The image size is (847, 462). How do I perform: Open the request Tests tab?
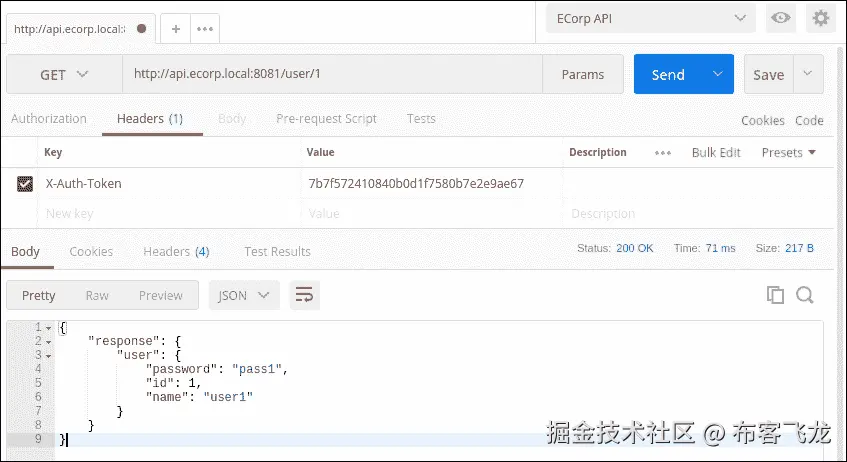421,119
